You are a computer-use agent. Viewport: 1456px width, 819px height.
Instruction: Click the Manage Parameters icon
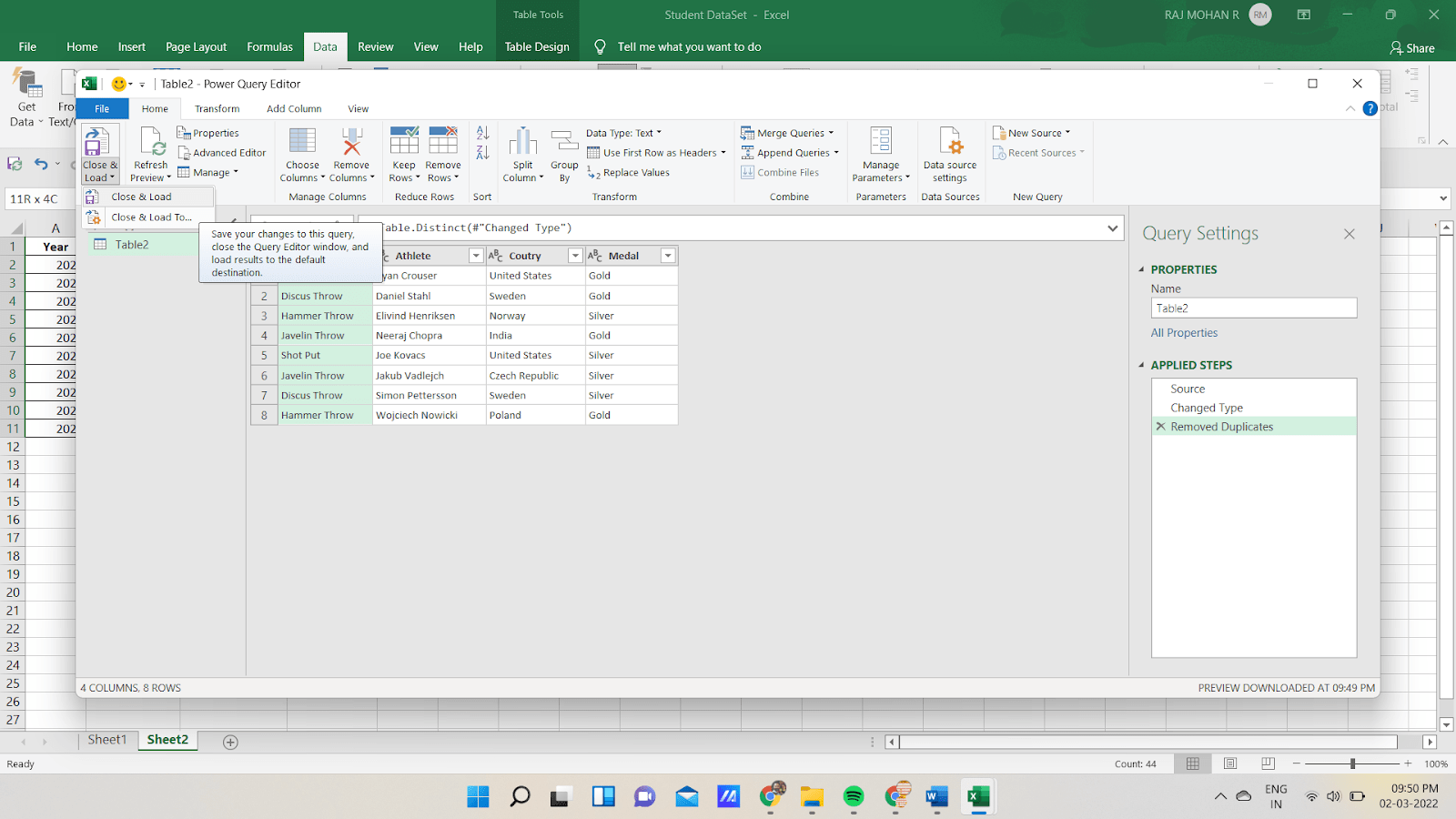click(880, 143)
